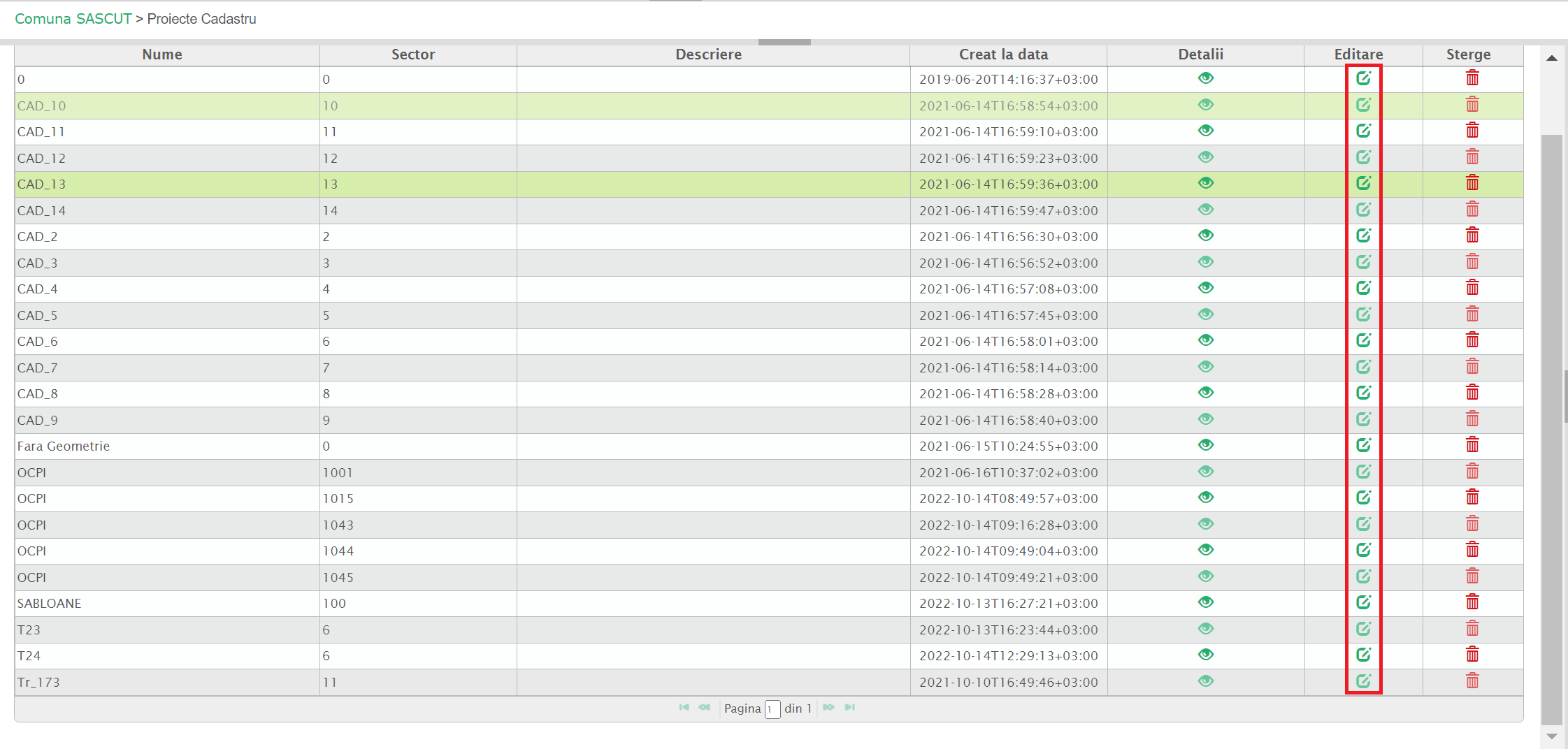Delete the SABLOANE project via trash icon
The width and height of the screenshot is (1568, 749).
click(1472, 602)
